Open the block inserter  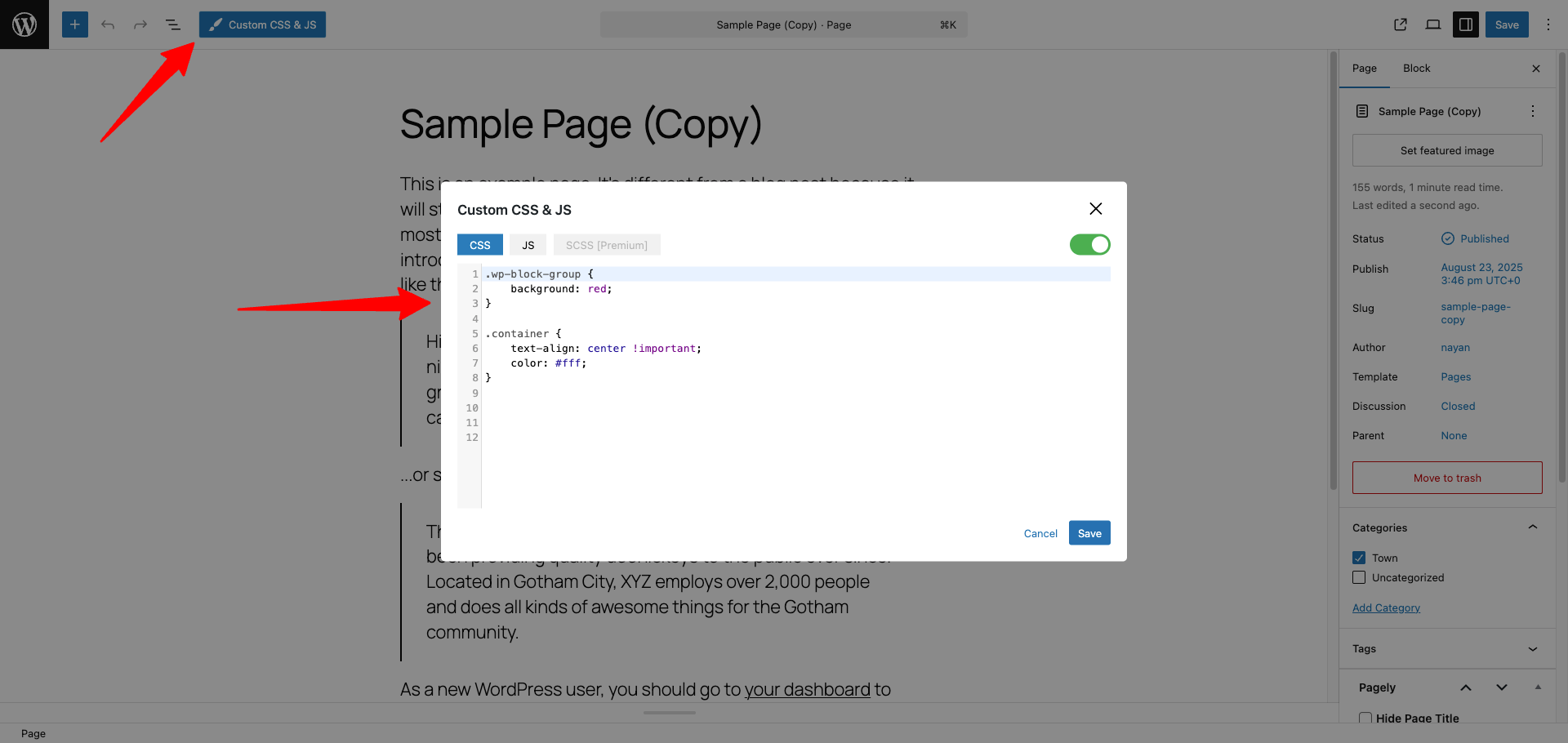74,24
